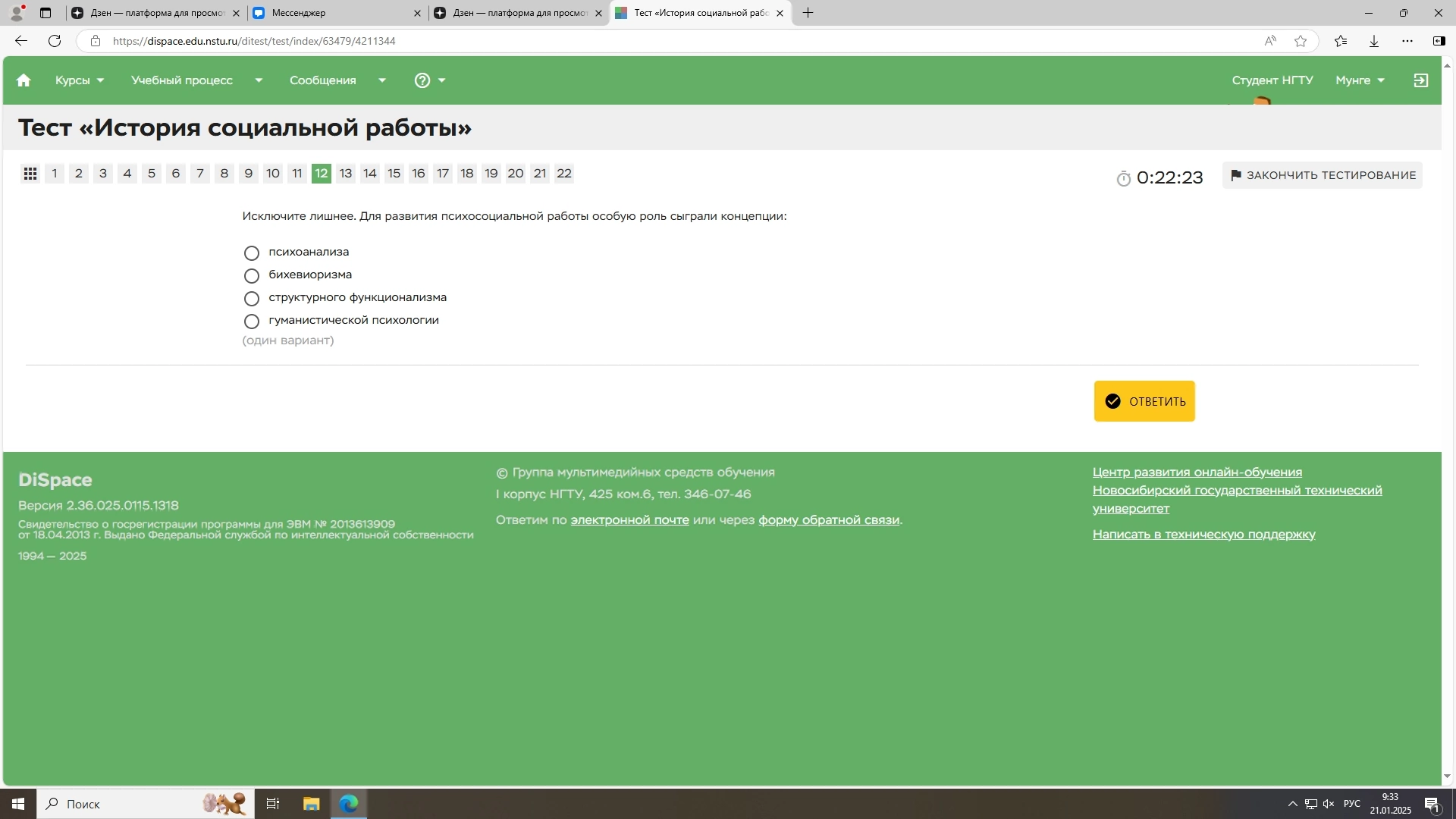Click the network tray icon
Screen dimensions: 1456x819
tap(1310, 804)
